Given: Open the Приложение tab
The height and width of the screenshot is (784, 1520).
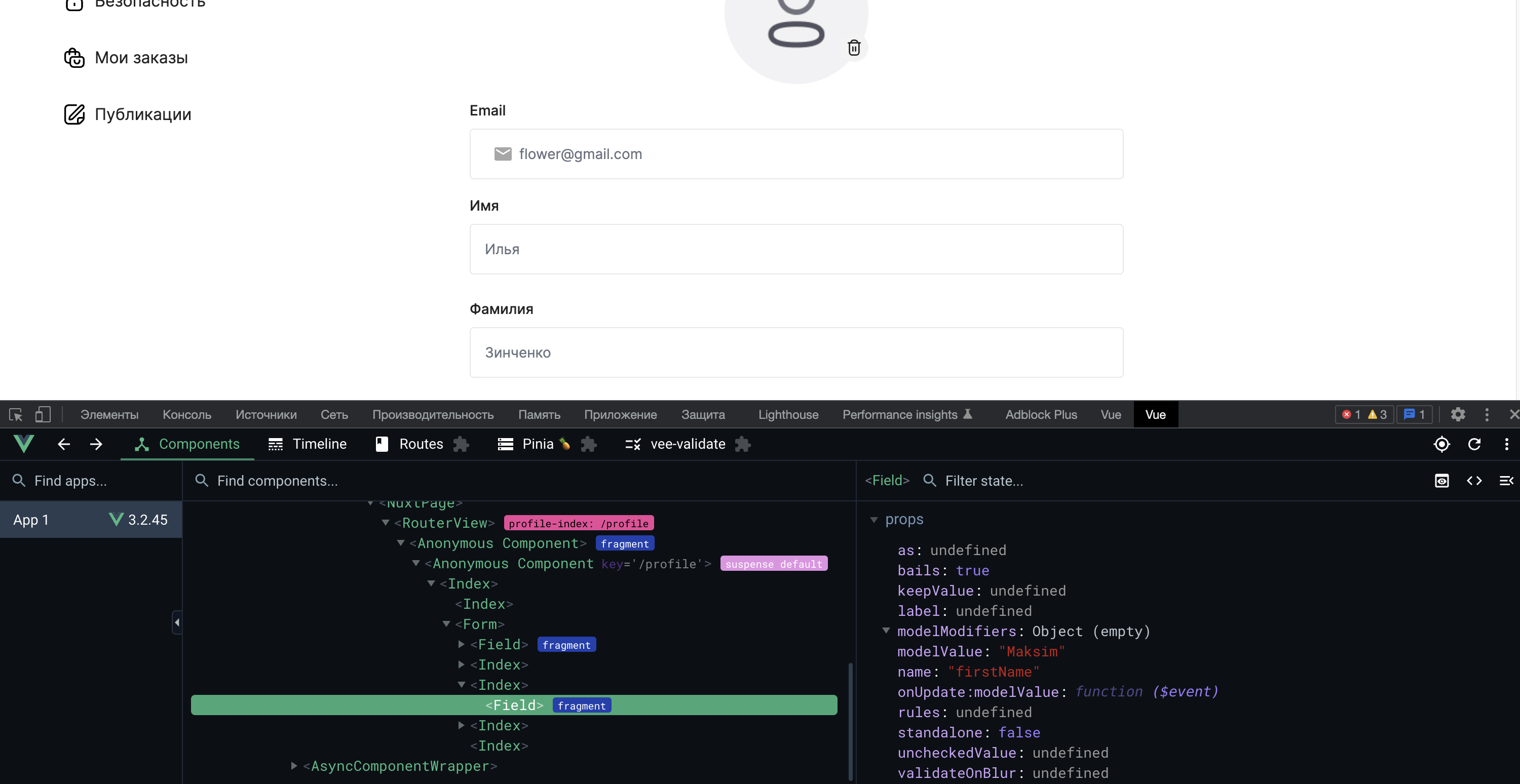Looking at the screenshot, I should point(620,415).
